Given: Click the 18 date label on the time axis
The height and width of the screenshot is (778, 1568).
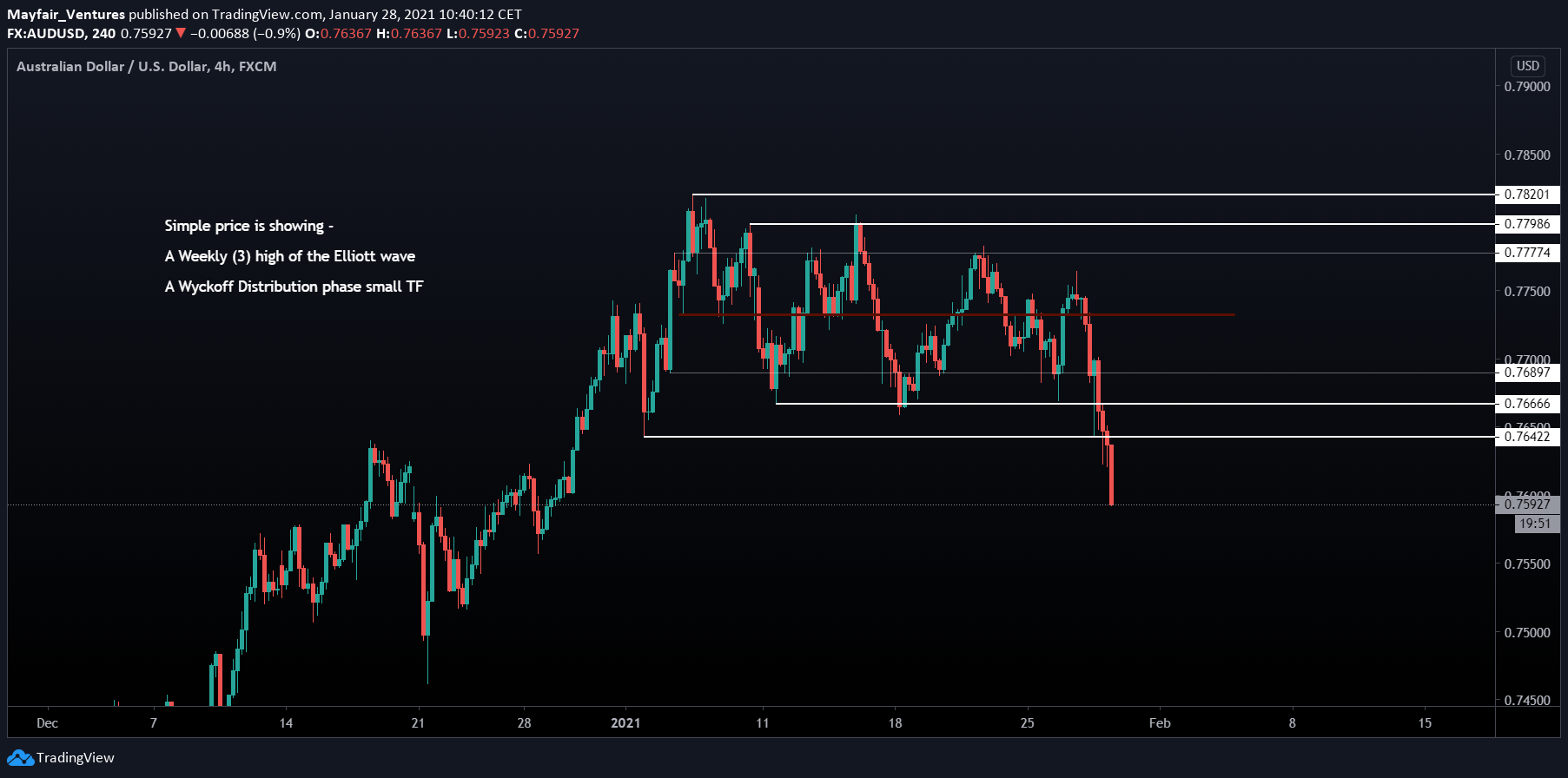Looking at the screenshot, I should (x=895, y=723).
